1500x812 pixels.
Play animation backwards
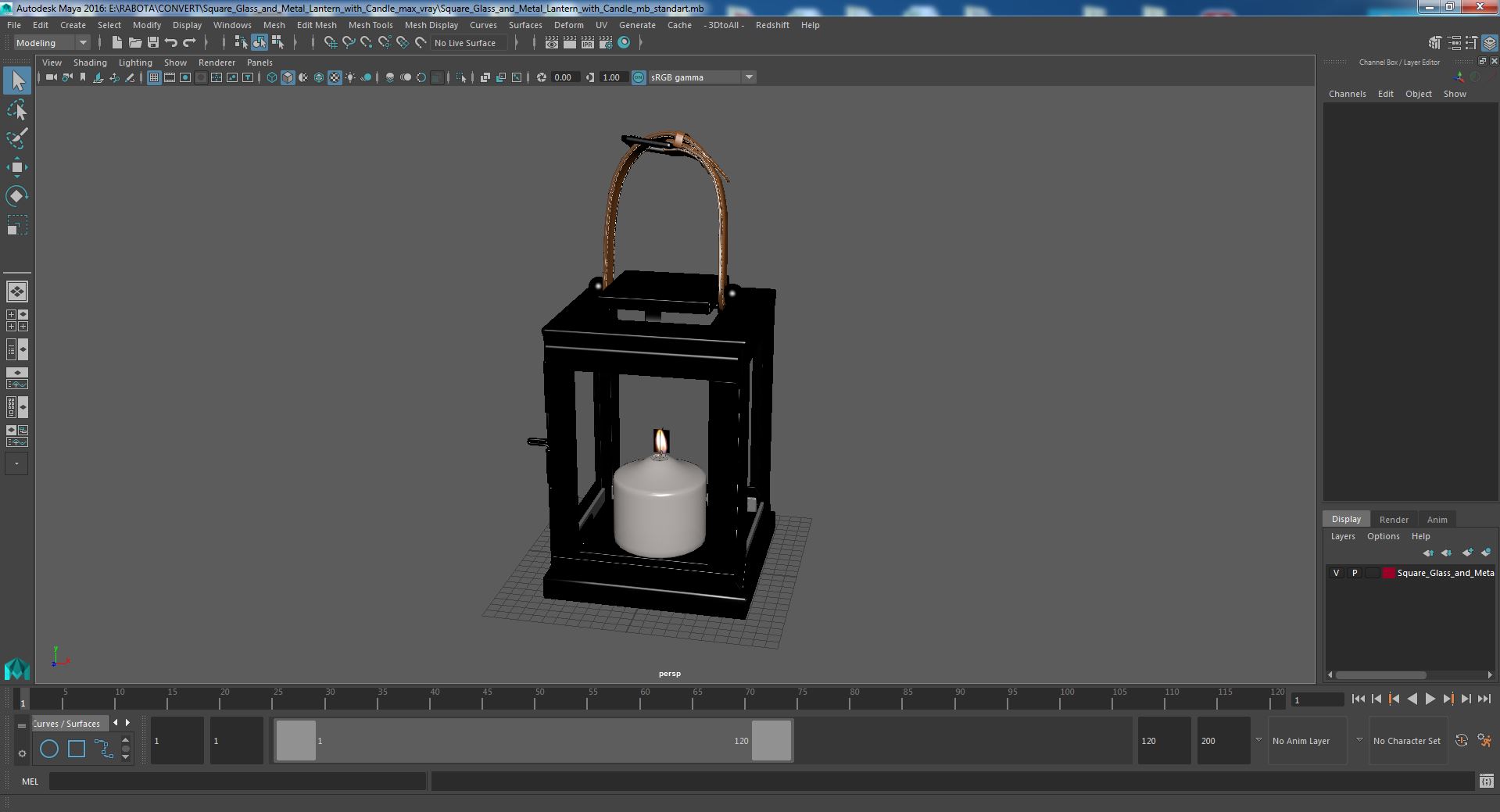point(1412,699)
